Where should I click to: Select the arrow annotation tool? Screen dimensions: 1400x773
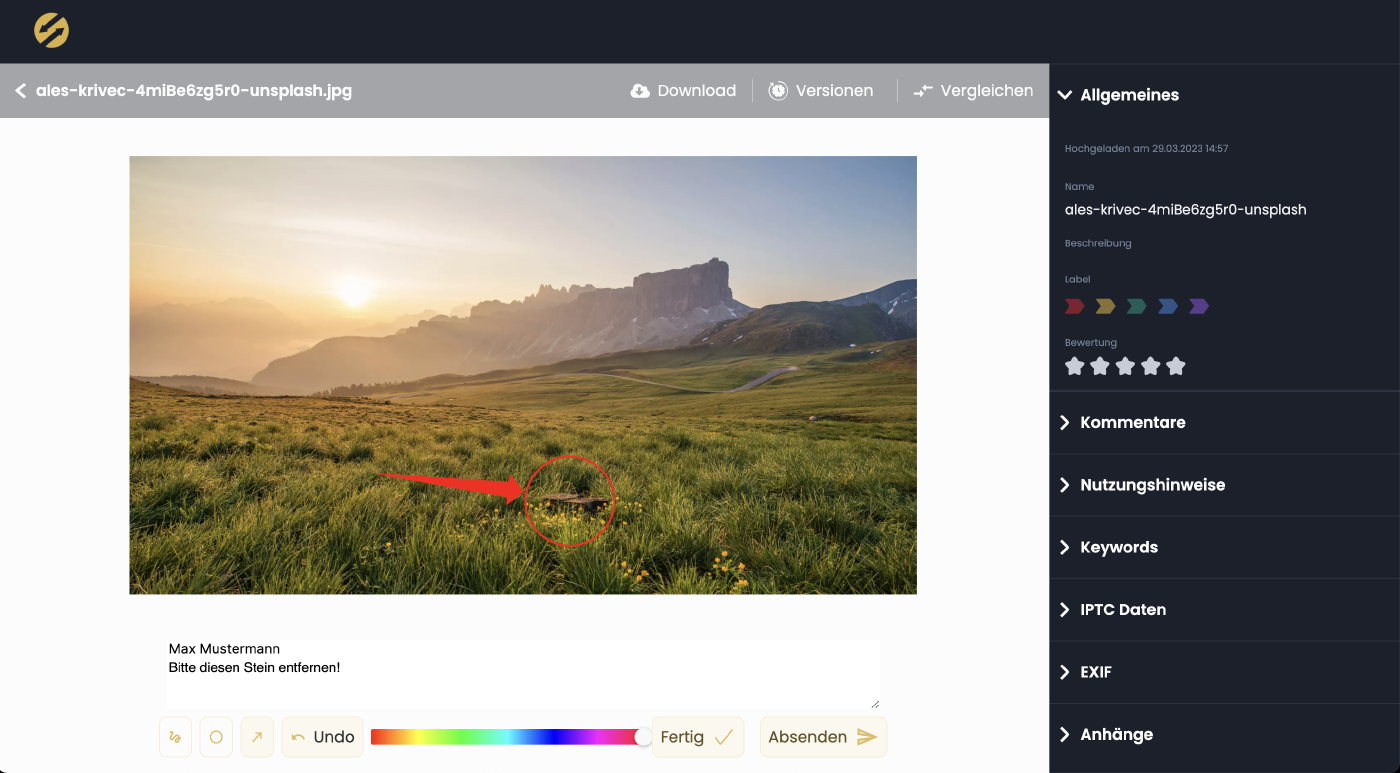tap(257, 737)
